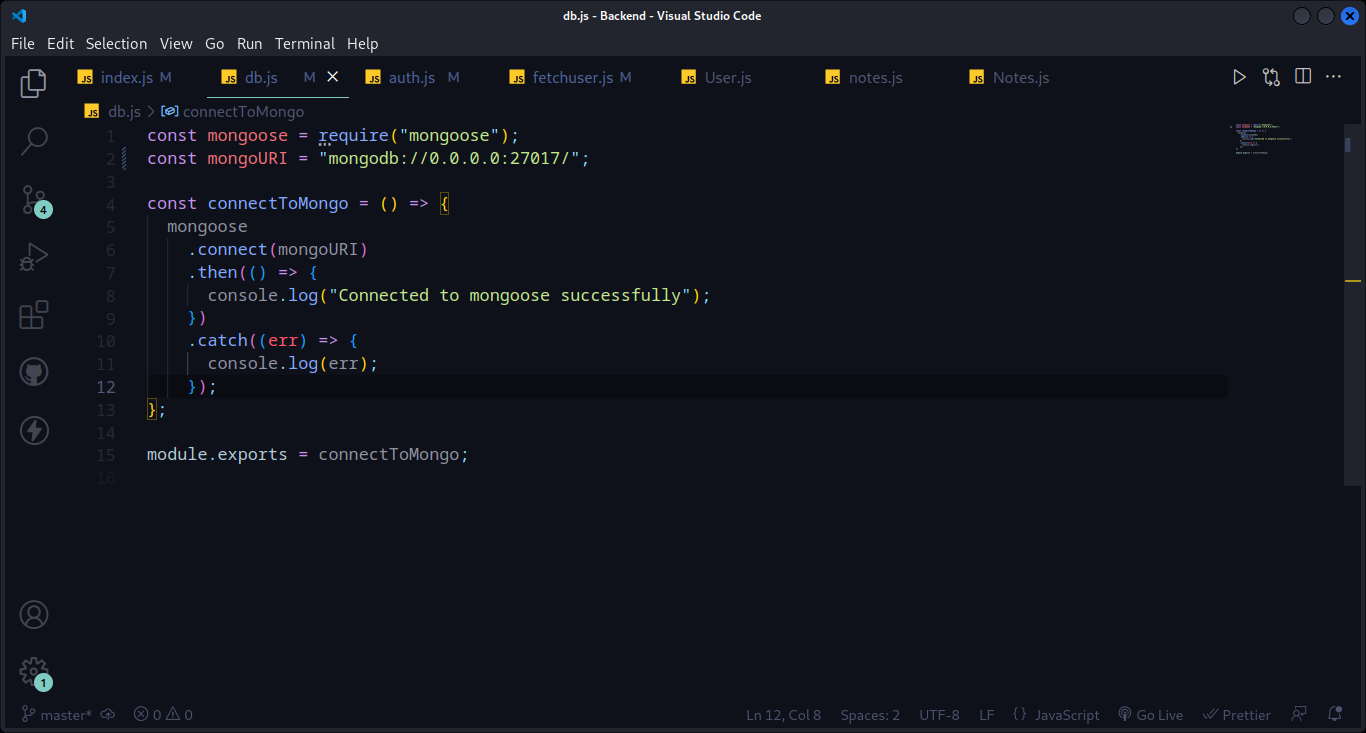Open the GitHub icon in activity bar
The image size is (1366, 733).
coord(34,373)
